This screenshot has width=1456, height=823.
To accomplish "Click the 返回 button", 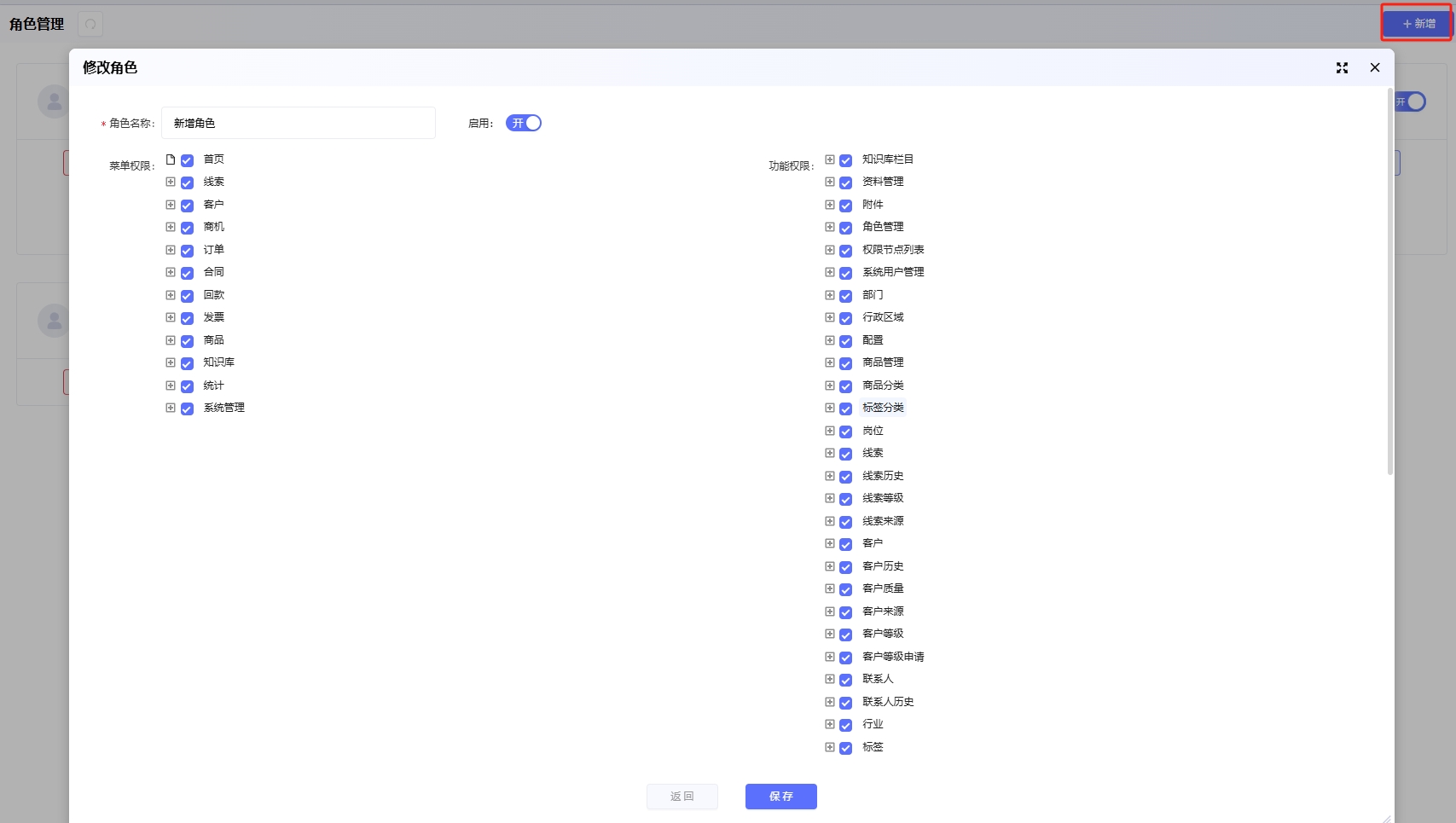I will pos(682,797).
